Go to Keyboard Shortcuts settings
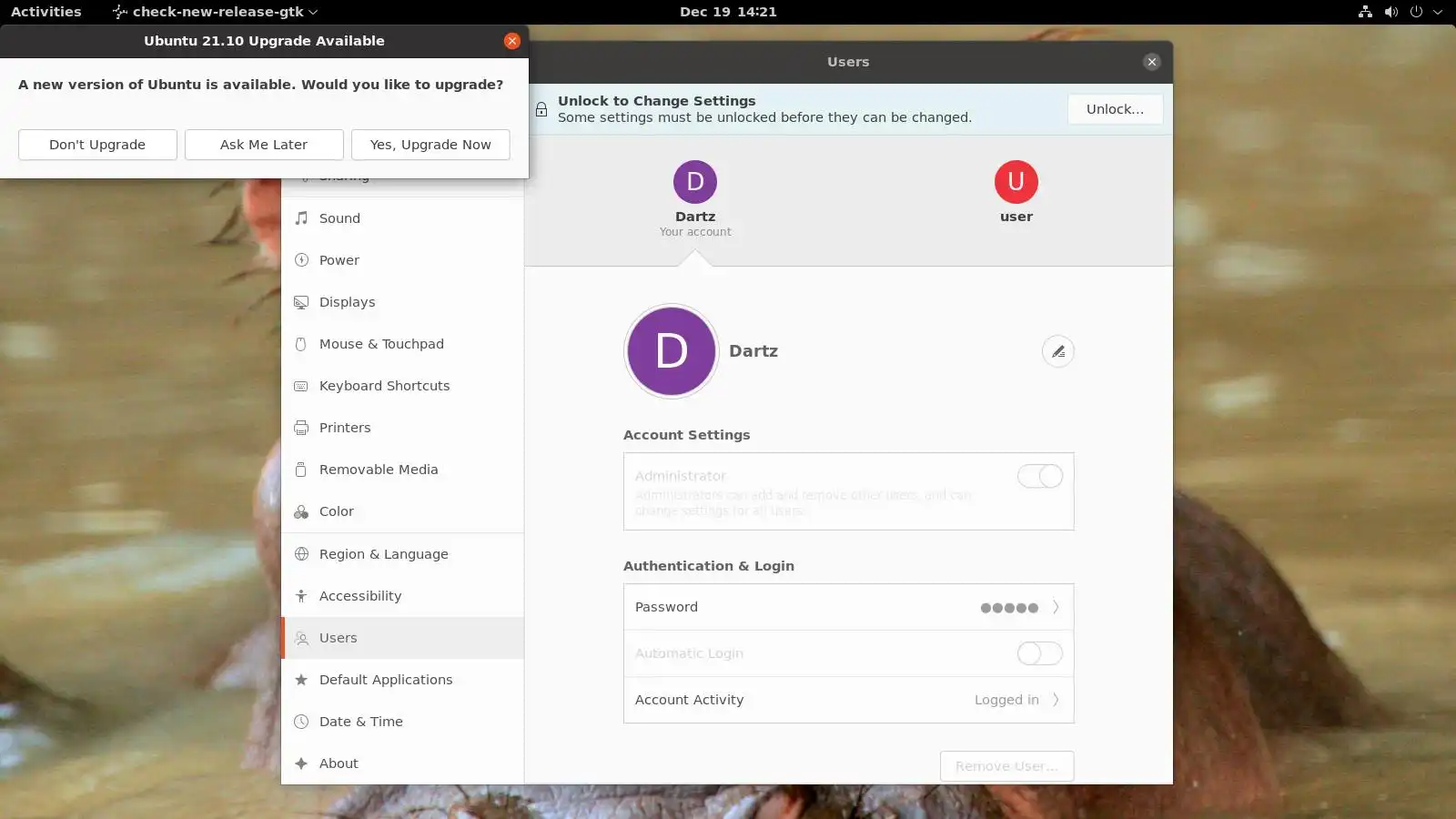The image size is (1456, 819). (x=402, y=386)
